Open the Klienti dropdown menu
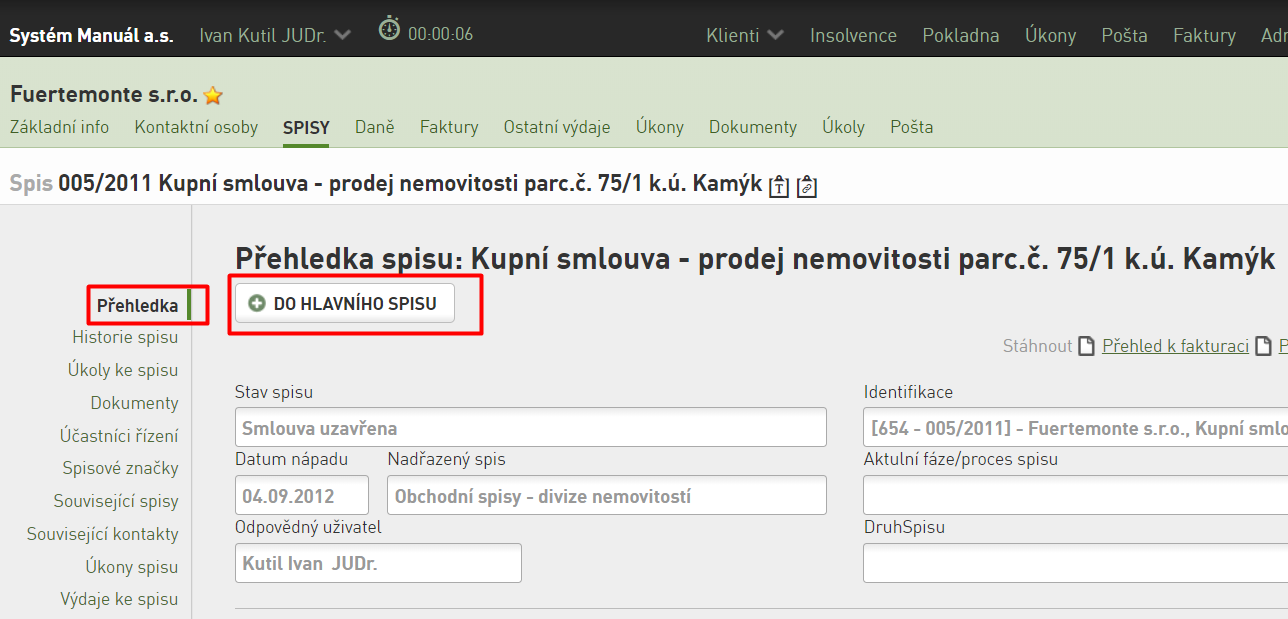1288x619 pixels. pyautogui.click(x=745, y=35)
